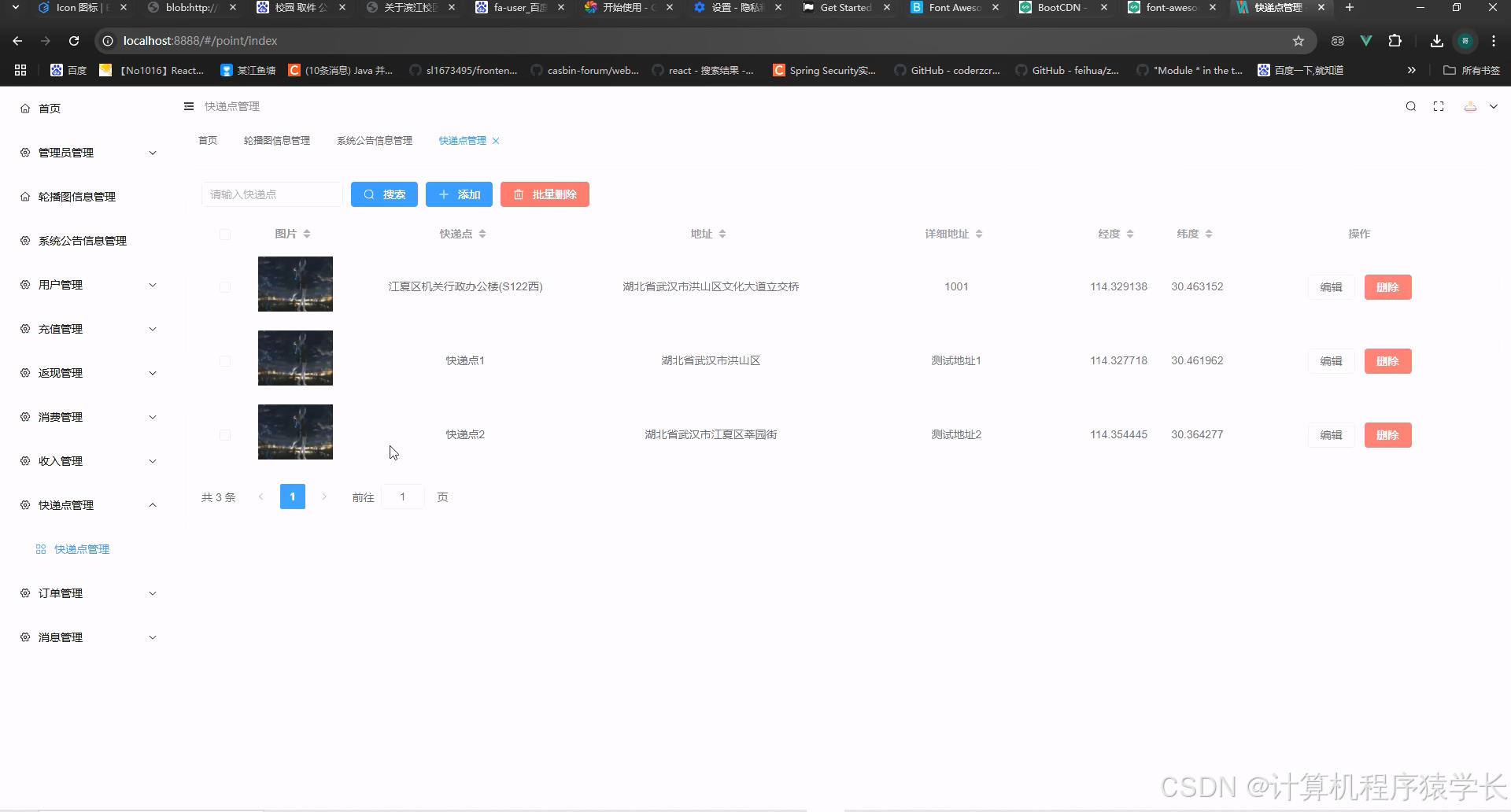The height and width of the screenshot is (812, 1511).
Task: Switch to 轮播图信息管理 page tab
Action: (277, 141)
